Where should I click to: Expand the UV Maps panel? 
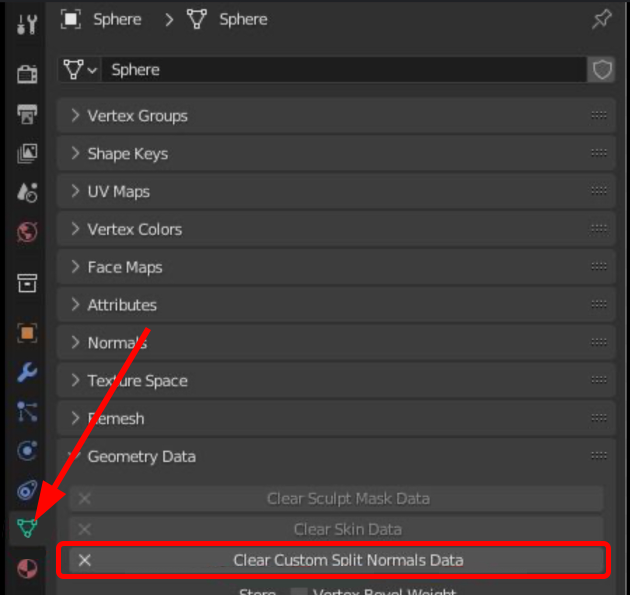(118, 192)
